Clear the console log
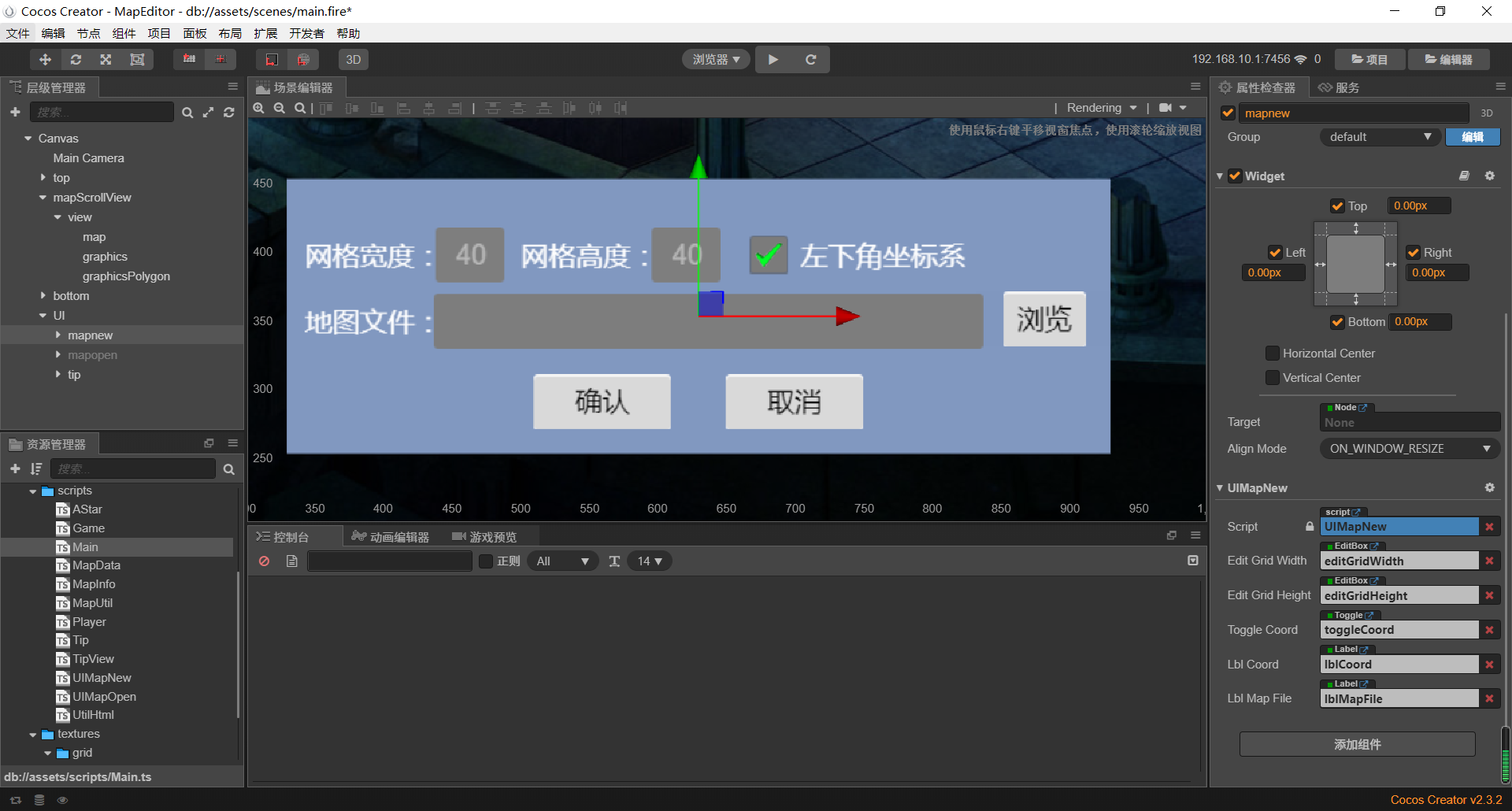Viewport: 1512px width, 811px height. click(x=265, y=561)
